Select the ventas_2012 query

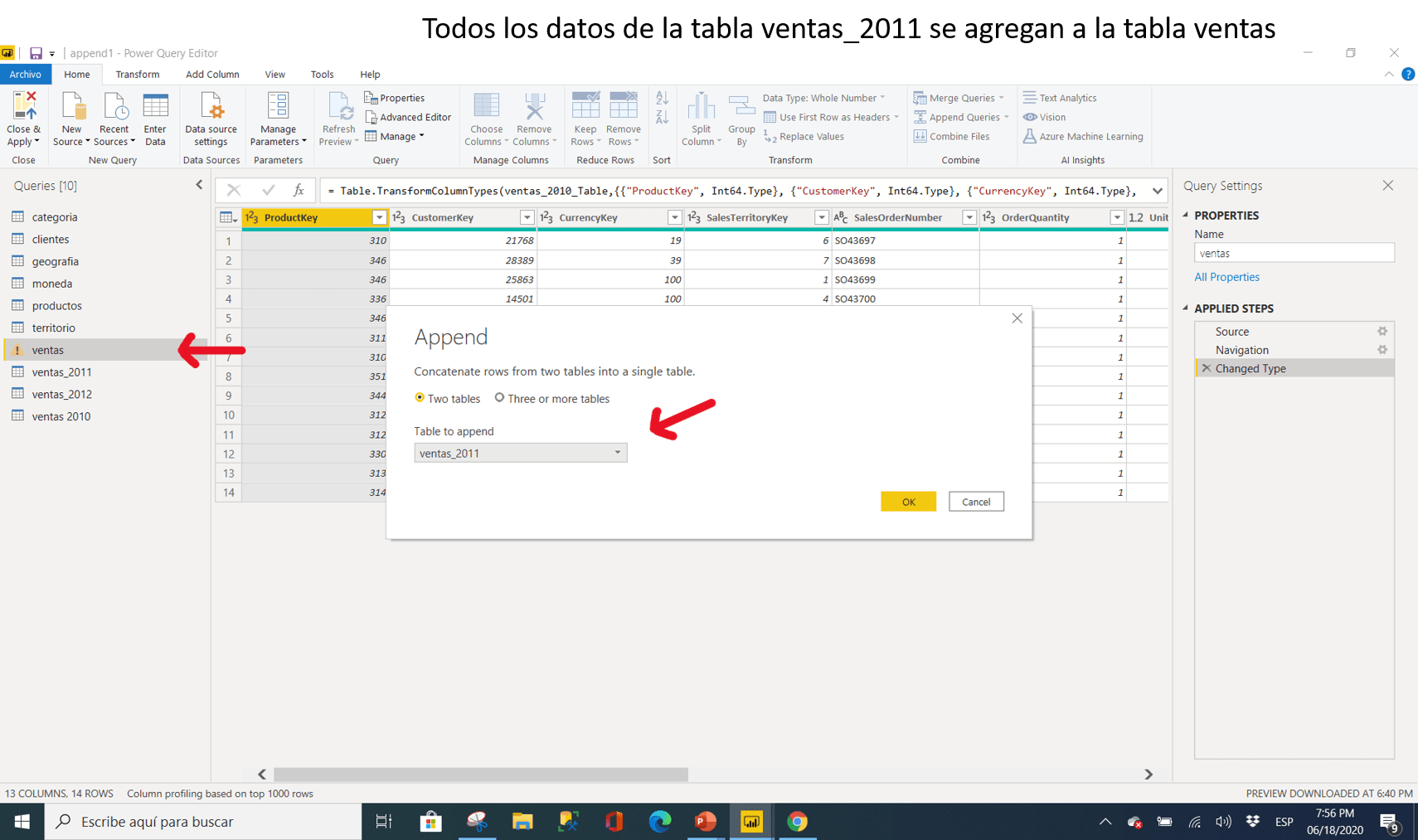click(x=61, y=394)
